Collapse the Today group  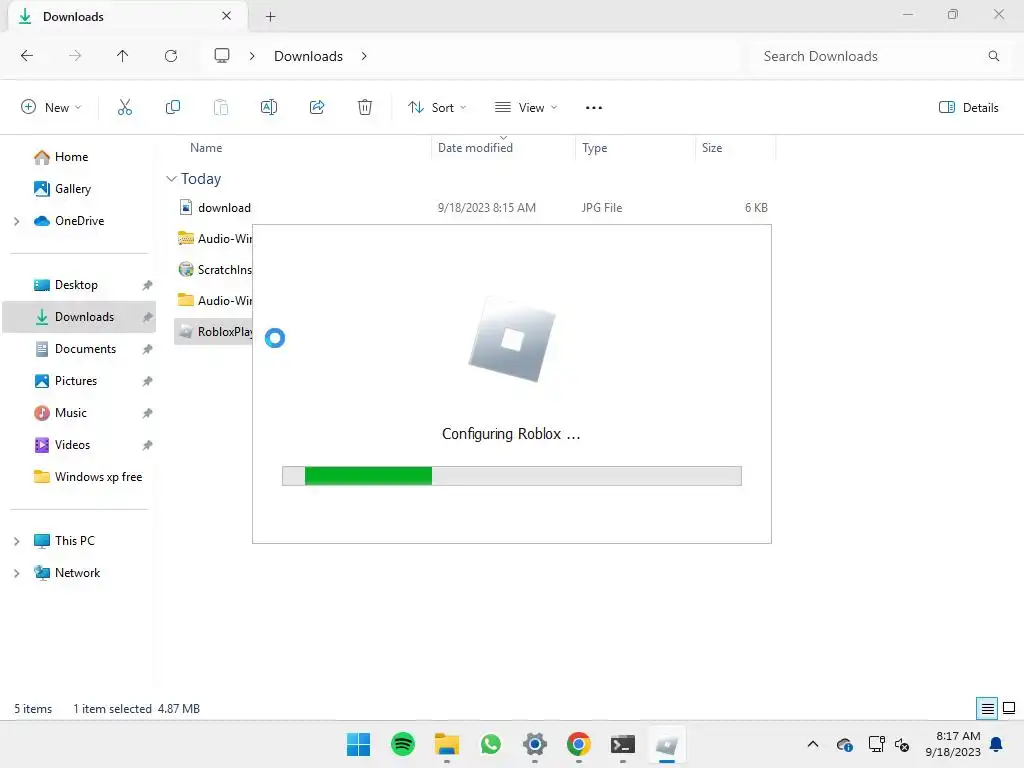pyautogui.click(x=171, y=179)
